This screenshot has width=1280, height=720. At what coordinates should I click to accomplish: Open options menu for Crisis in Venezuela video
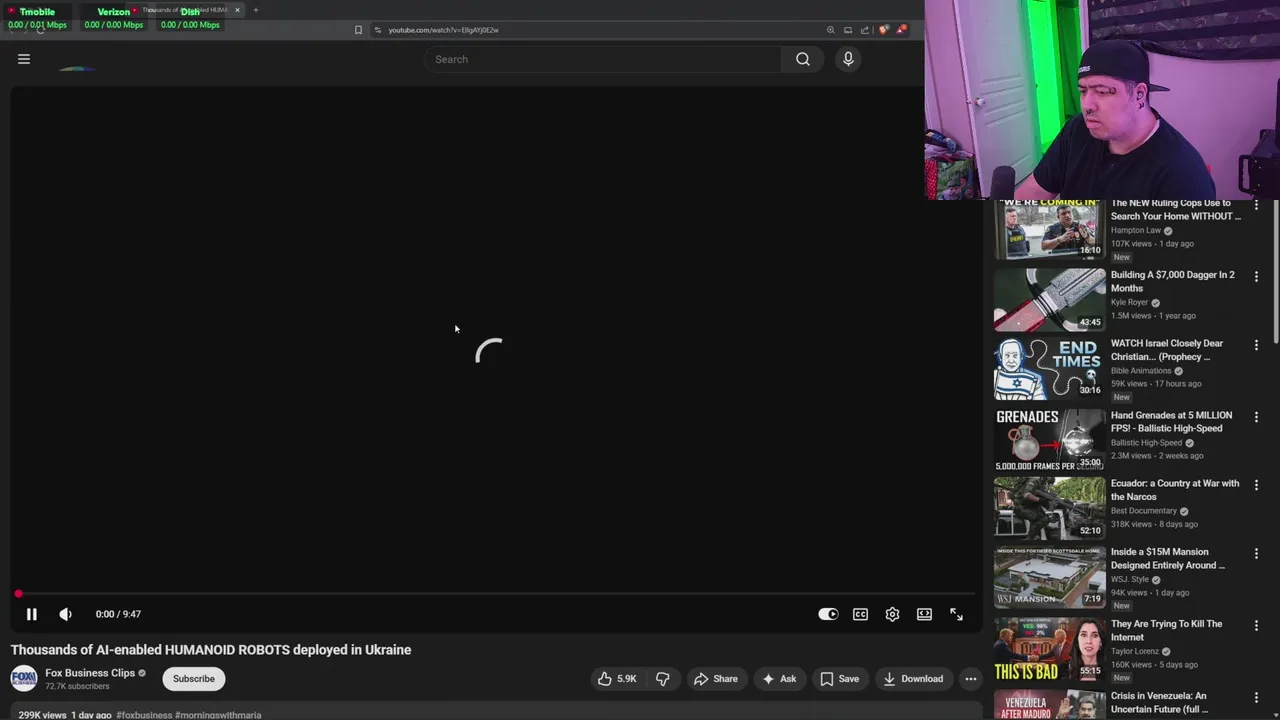click(x=1256, y=697)
